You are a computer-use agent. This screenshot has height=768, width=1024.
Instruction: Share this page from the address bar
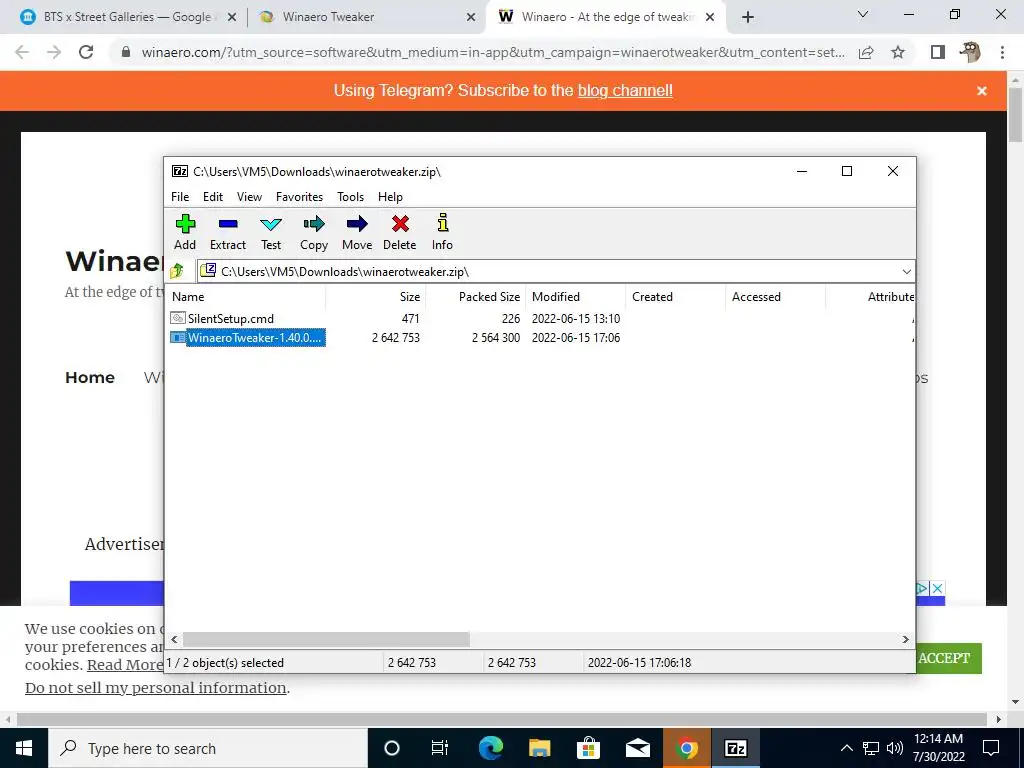(x=866, y=52)
